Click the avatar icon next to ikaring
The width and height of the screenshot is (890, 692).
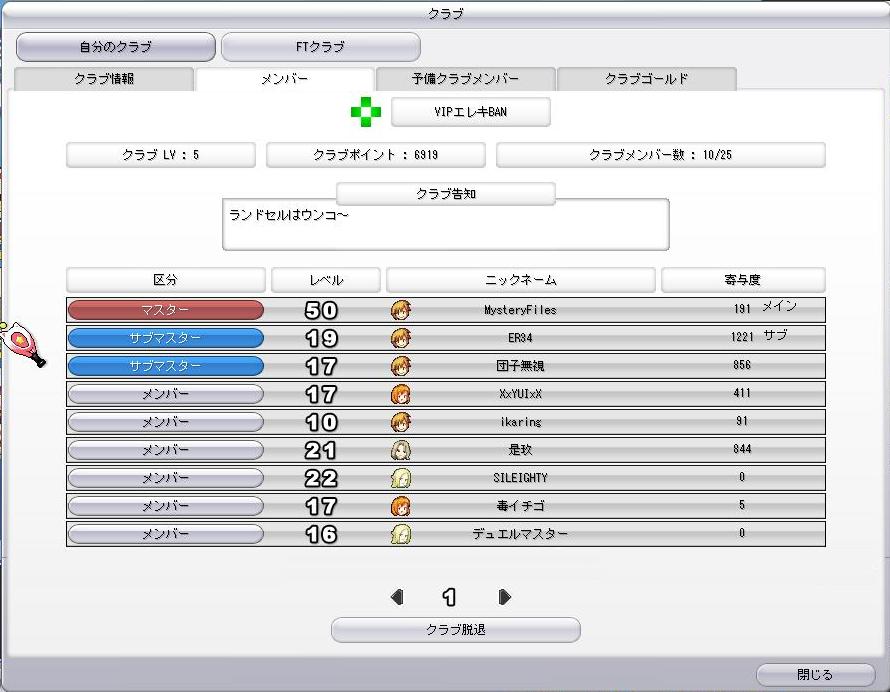[x=401, y=422]
